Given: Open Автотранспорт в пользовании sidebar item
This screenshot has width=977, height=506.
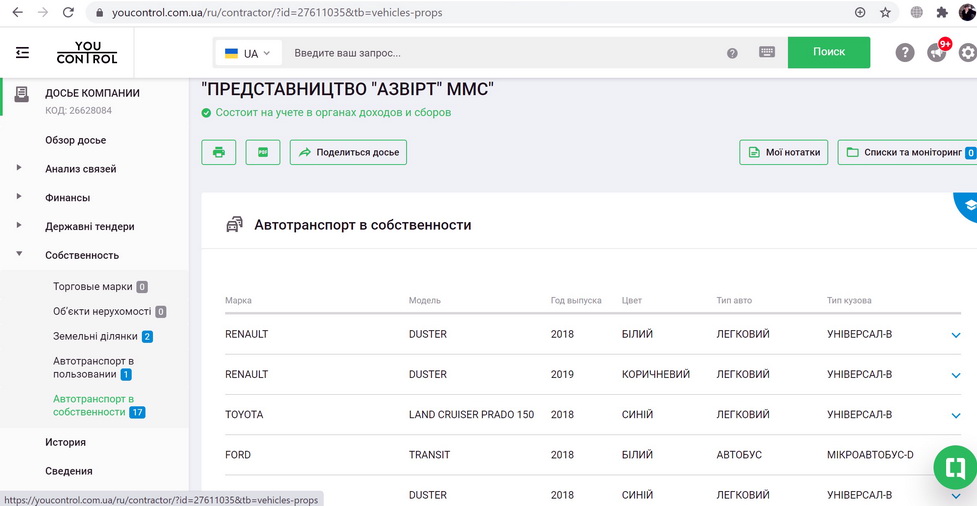Looking at the screenshot, I should tap(93, 368).
